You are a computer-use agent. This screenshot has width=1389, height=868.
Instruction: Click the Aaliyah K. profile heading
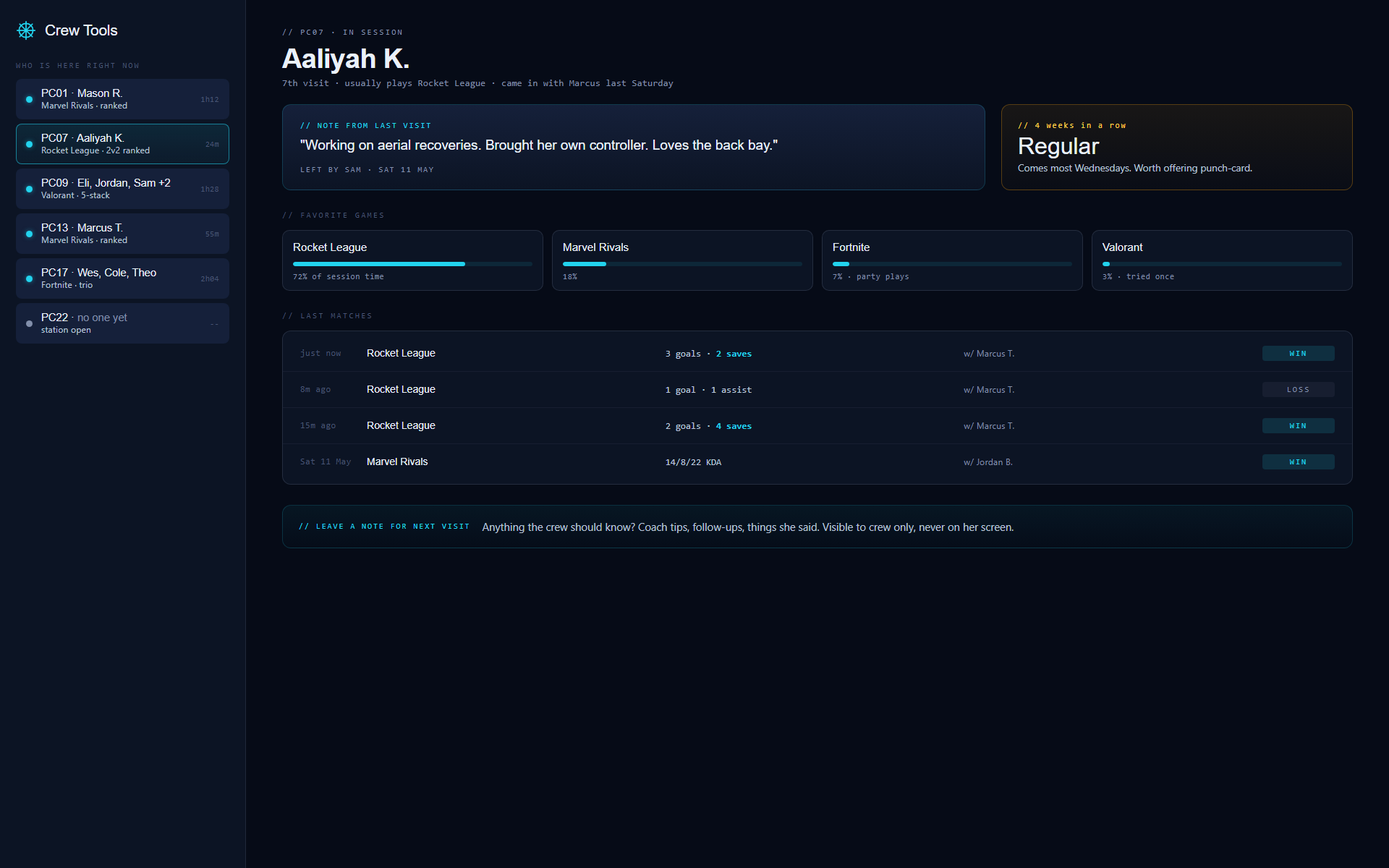[346, 59]
